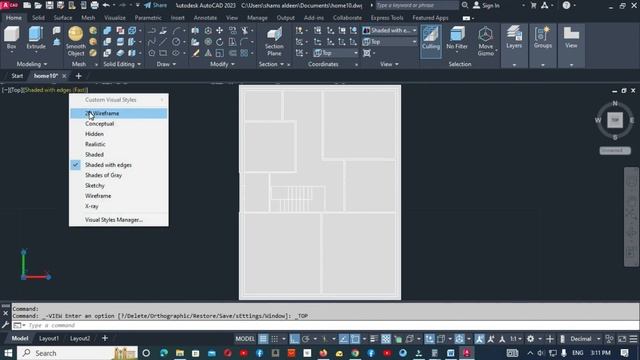The image size is (640, 360).
Task: Open AutoCAD from the Windows taskbar
Action: [x=467, y=353]
